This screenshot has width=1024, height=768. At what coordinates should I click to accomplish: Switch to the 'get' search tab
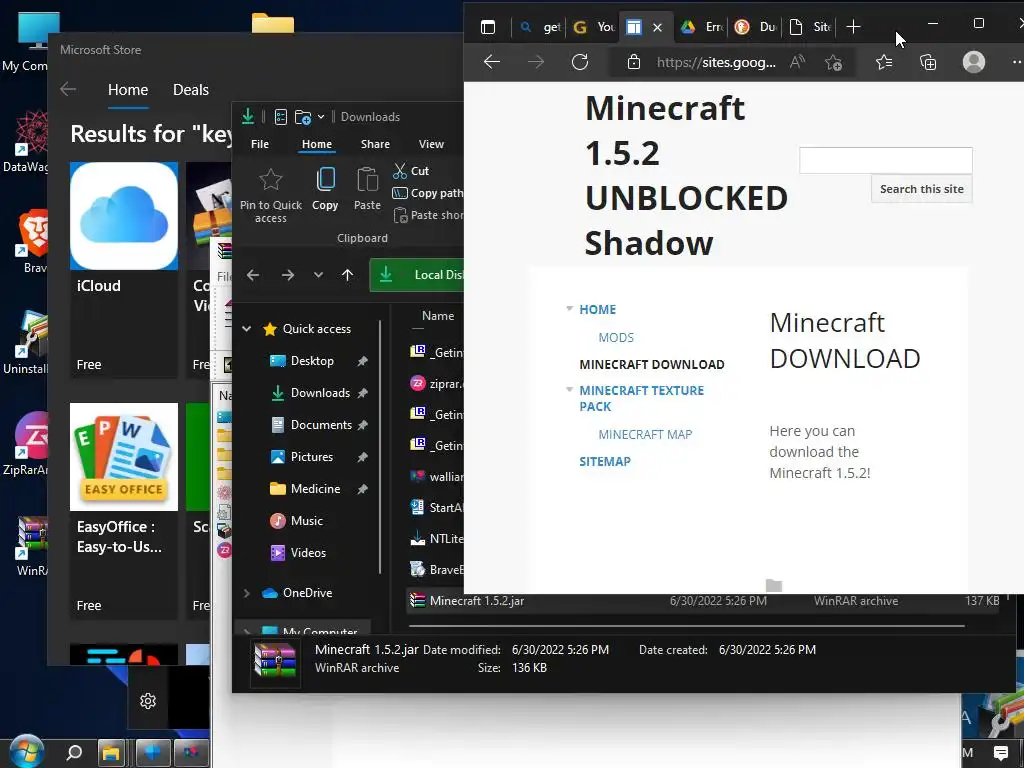[x=539, y=27]
